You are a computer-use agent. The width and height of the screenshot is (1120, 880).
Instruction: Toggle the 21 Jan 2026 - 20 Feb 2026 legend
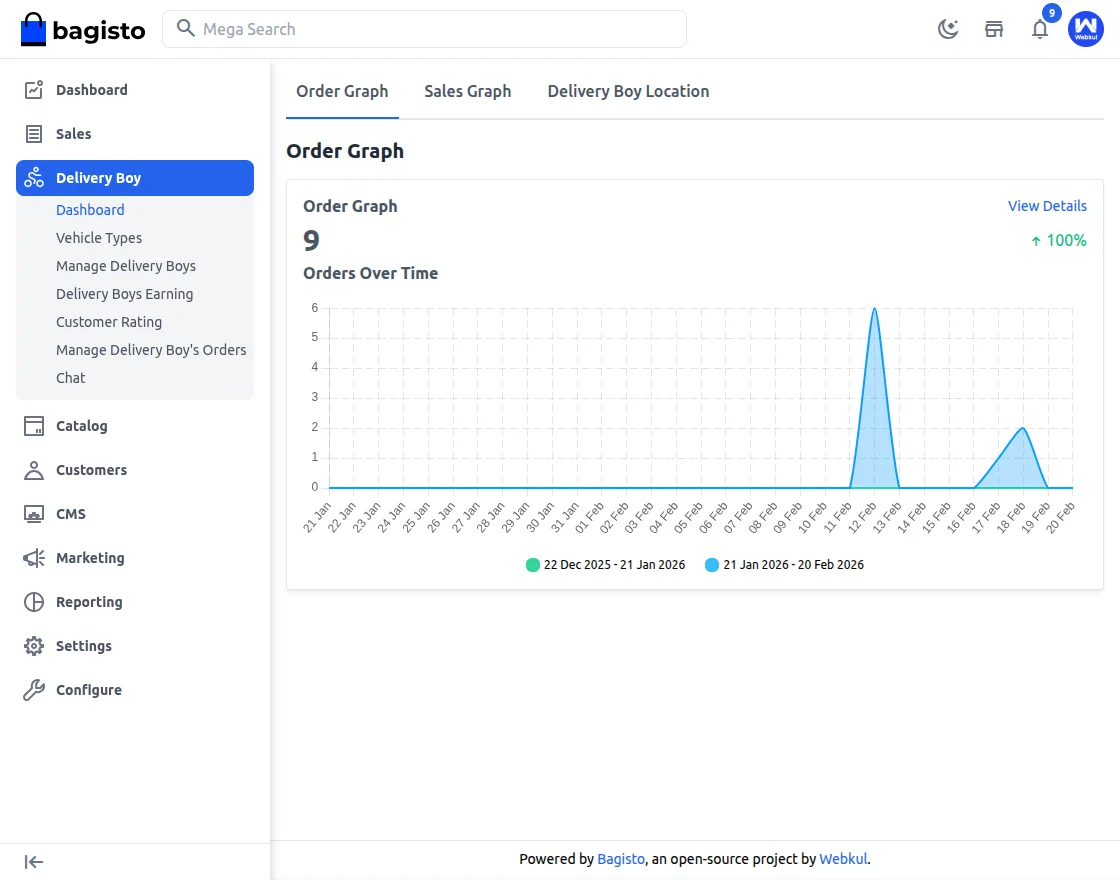(784, 565)
